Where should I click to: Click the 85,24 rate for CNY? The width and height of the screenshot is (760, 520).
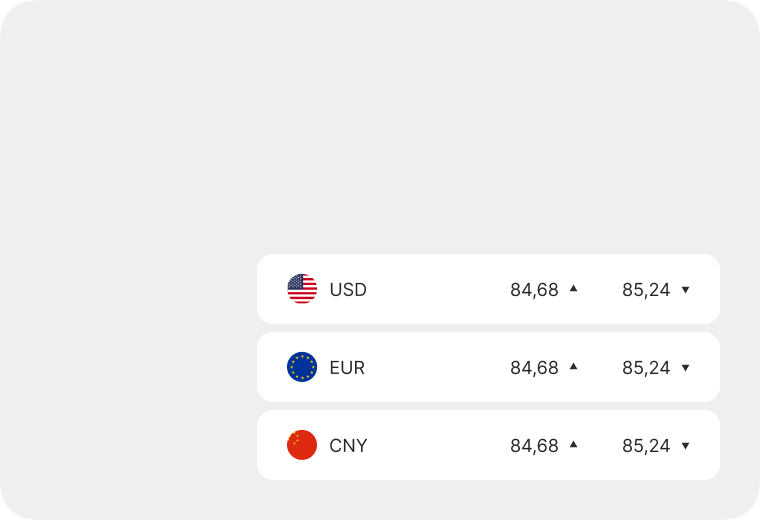tap(646, 446)
